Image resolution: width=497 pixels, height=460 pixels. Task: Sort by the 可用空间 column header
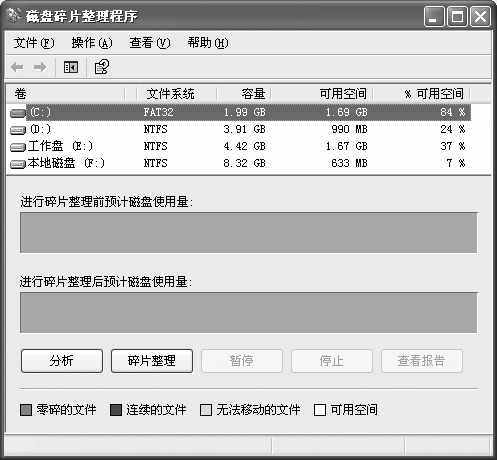[322, 94]
